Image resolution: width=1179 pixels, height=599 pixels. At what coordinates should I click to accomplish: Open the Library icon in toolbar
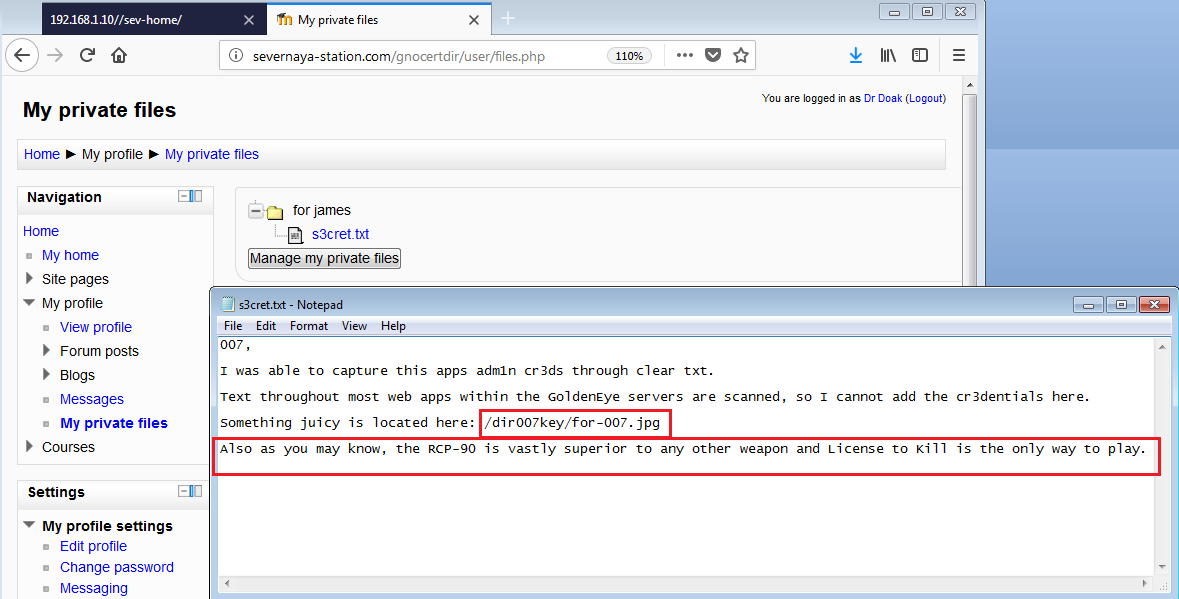click(x=888, y=56)
